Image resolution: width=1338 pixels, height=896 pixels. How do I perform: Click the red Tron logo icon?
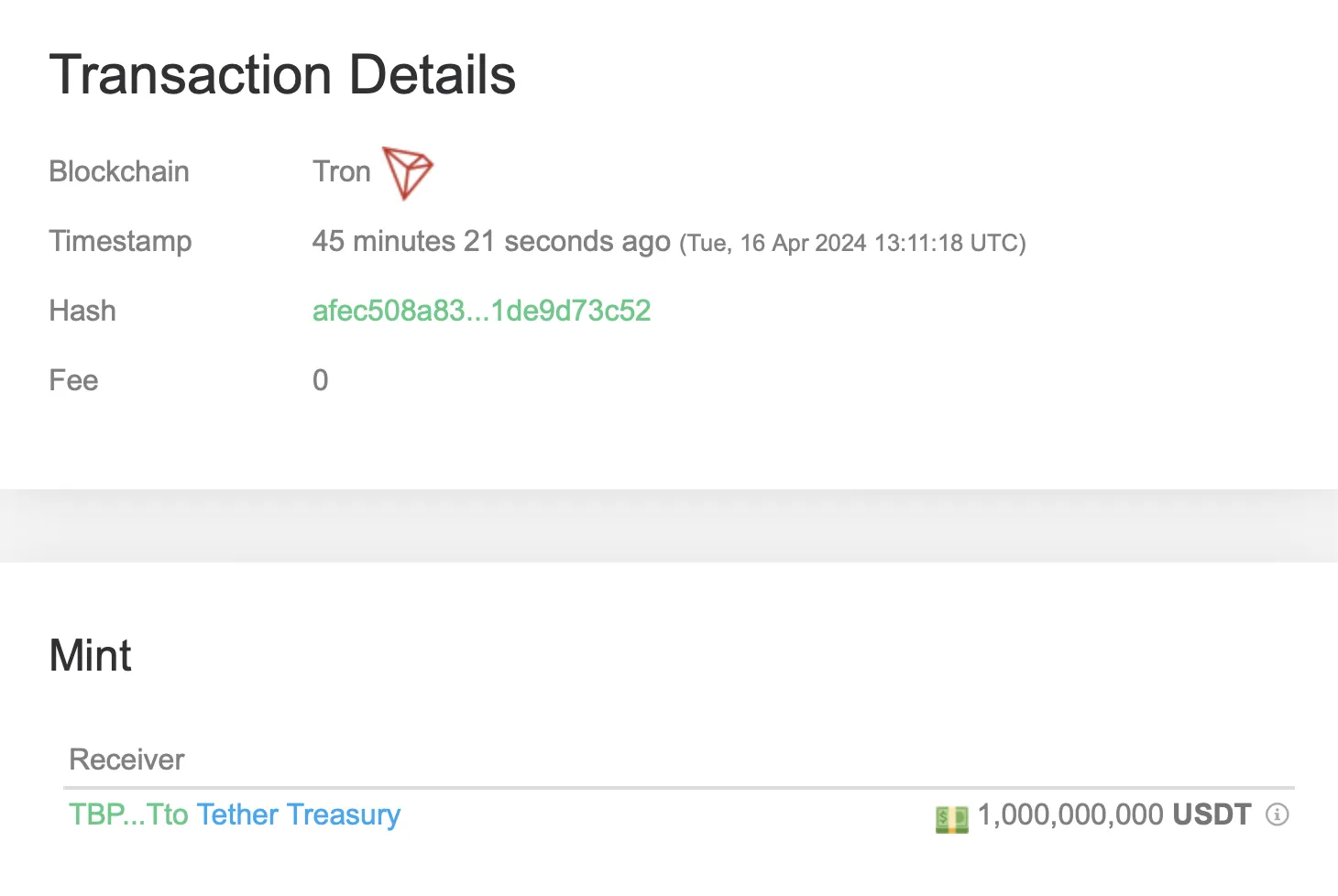(408, 171)
